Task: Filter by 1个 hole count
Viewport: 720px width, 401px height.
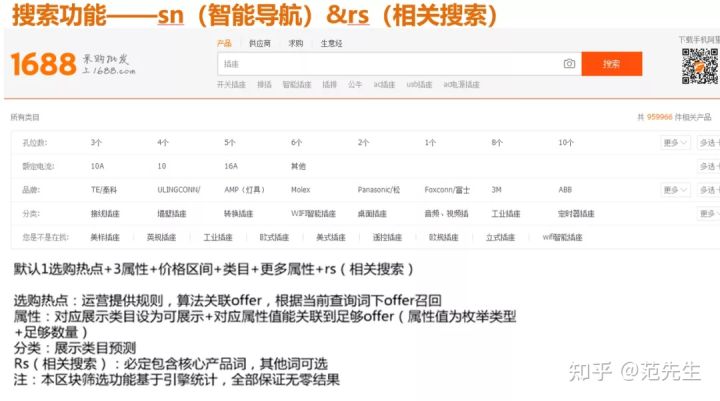Action: (430, 143)
